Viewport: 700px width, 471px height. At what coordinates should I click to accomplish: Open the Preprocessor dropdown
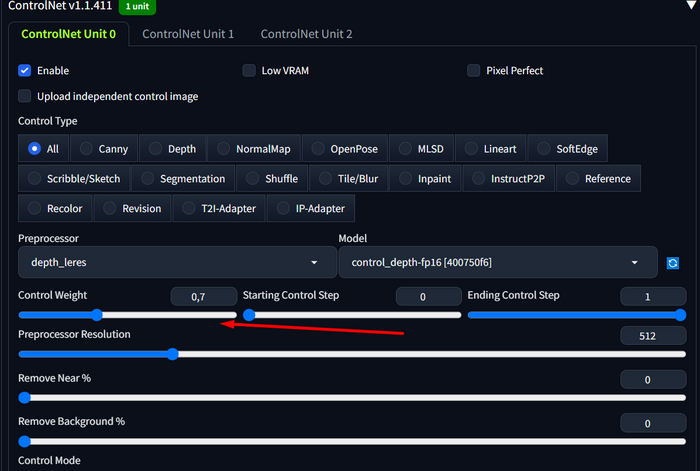(176, 262)
